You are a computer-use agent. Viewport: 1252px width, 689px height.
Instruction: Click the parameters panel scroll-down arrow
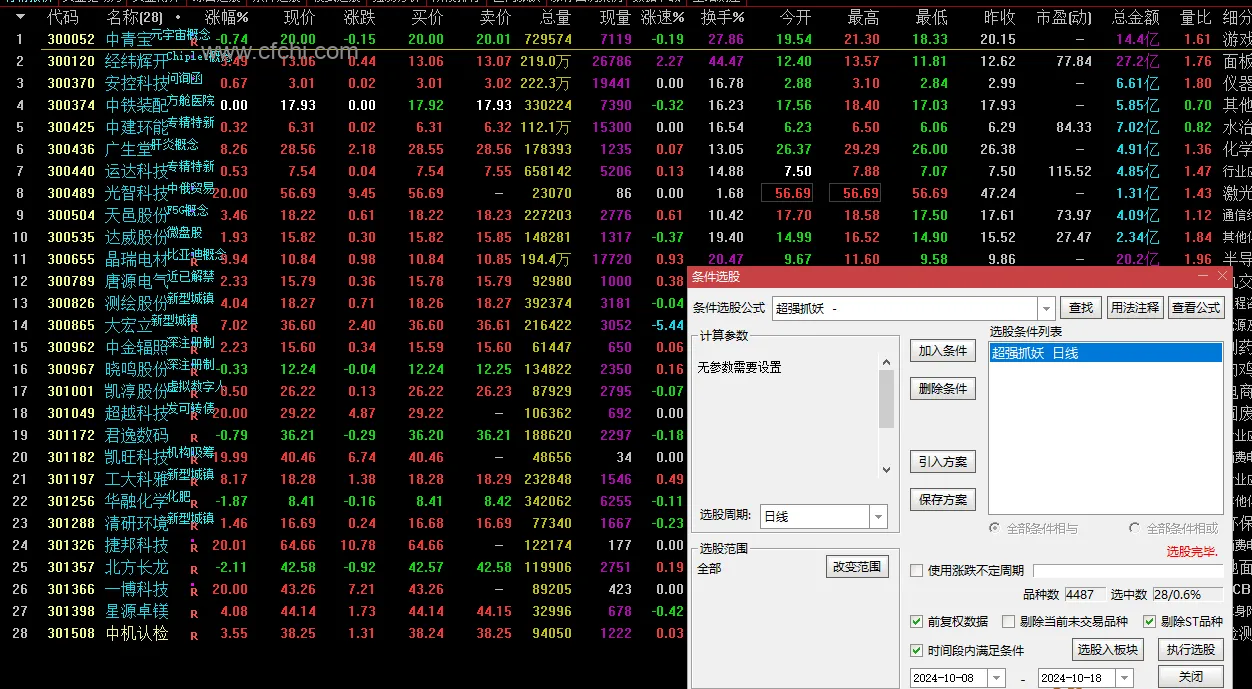click(x=886, y=470)
